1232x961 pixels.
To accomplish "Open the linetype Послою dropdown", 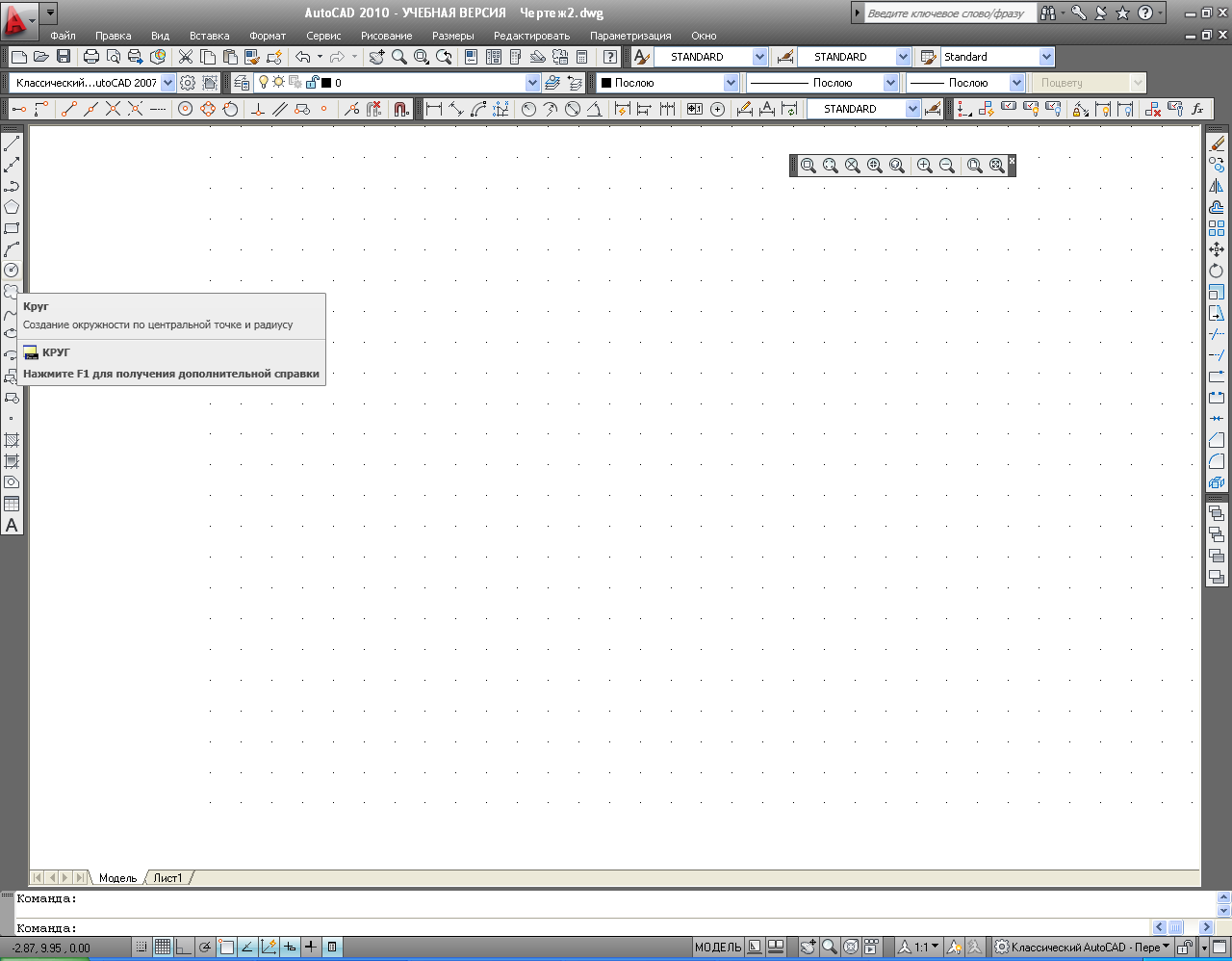I will 890,83.
